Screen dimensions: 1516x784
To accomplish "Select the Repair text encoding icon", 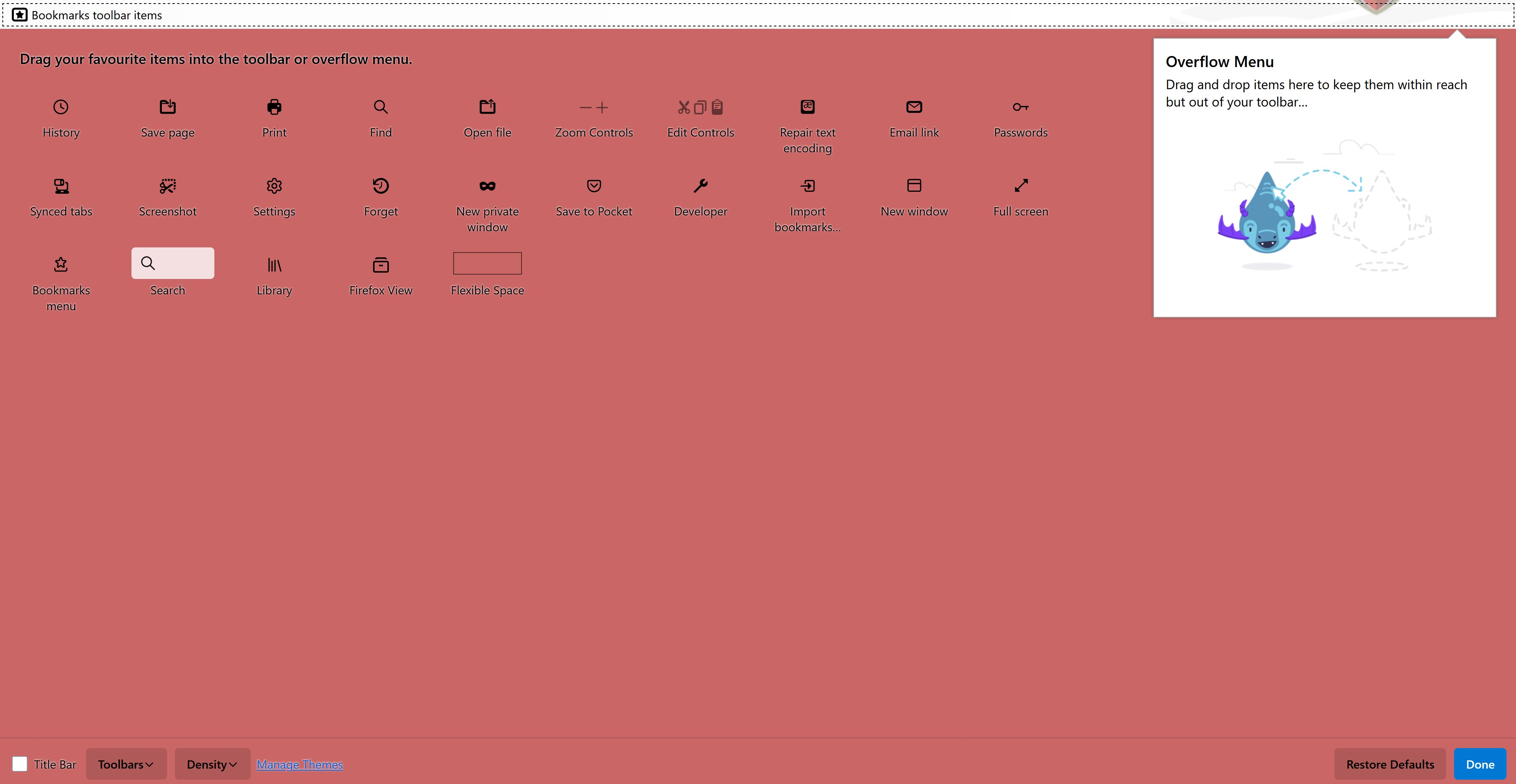I will click(x=807, y=107).
